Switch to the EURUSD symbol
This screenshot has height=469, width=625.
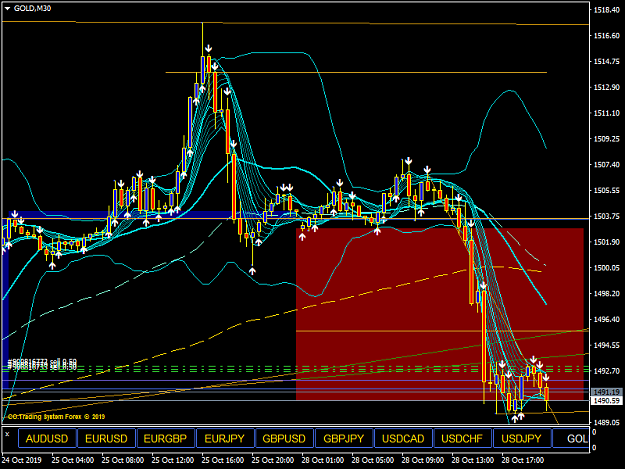[x=106, y=438]
